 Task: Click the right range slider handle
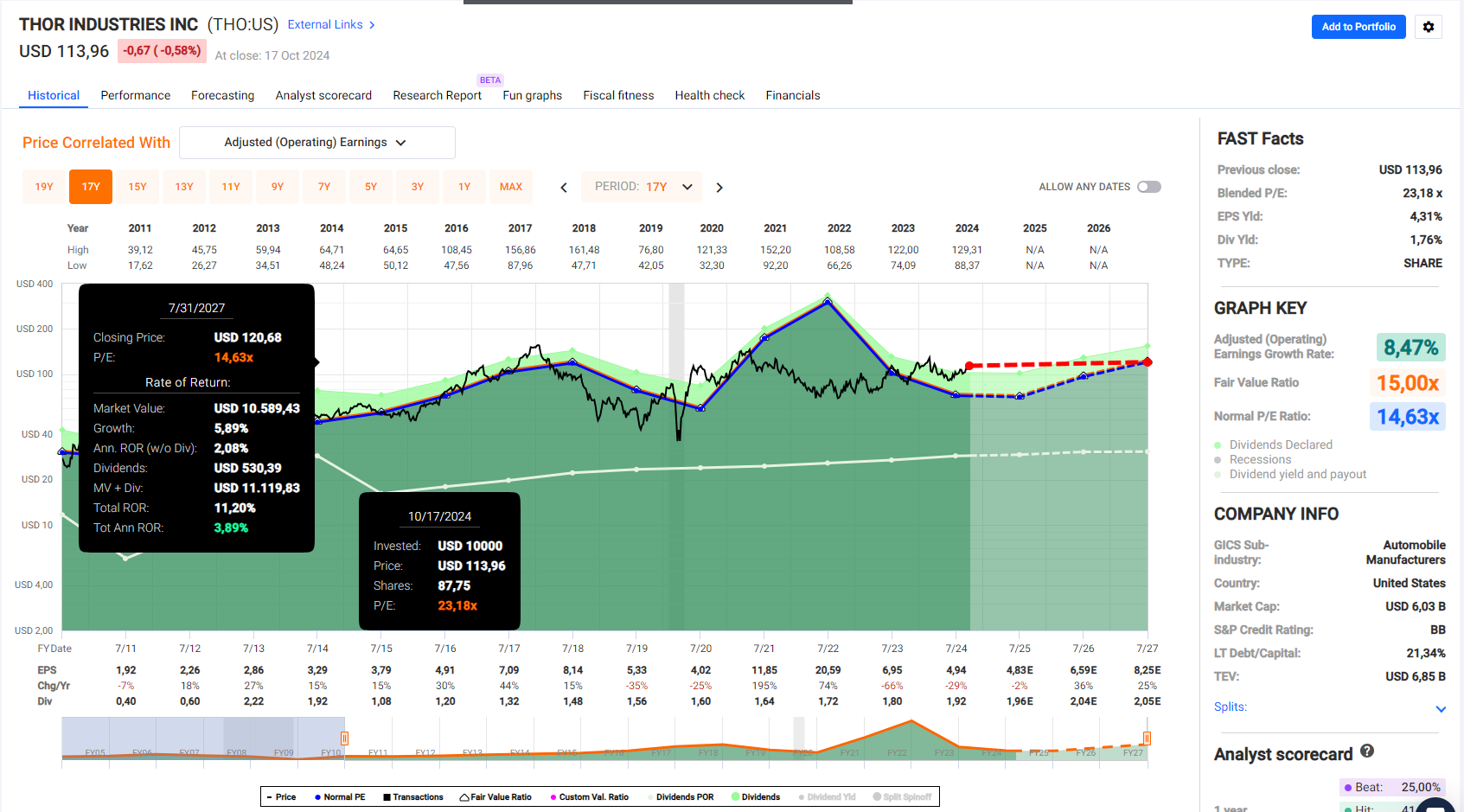[1147, 738]
